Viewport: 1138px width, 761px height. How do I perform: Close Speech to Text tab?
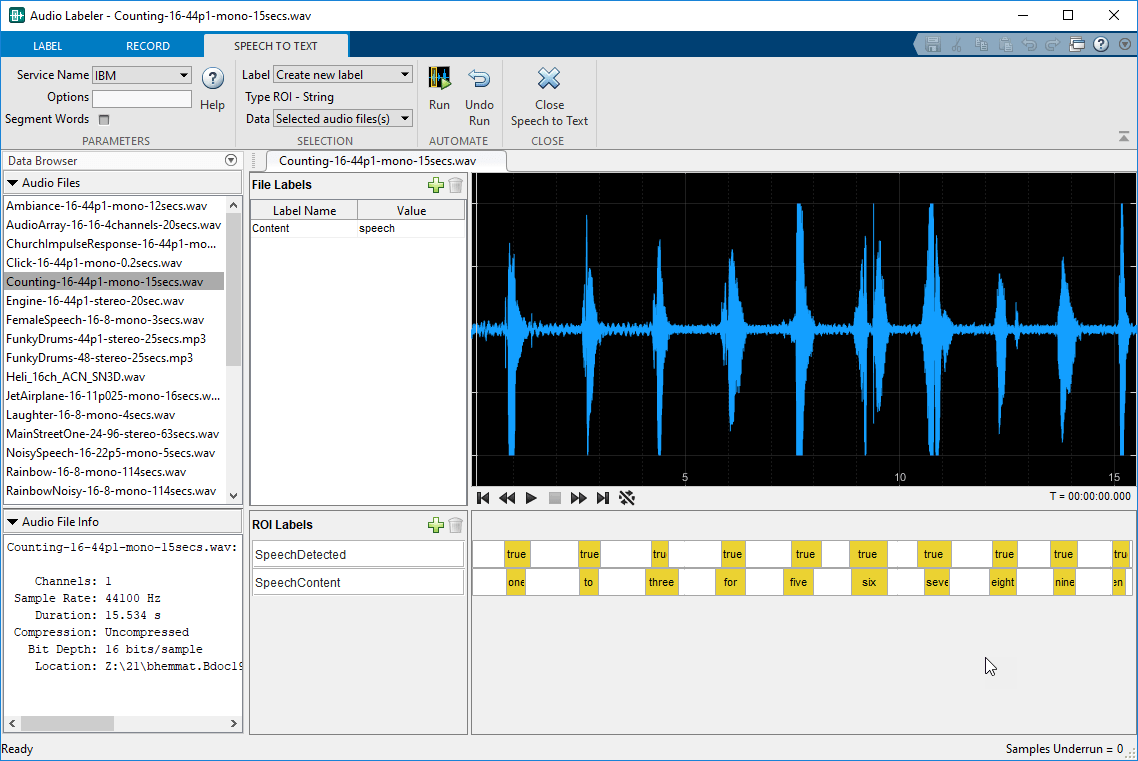click(549, 80)
